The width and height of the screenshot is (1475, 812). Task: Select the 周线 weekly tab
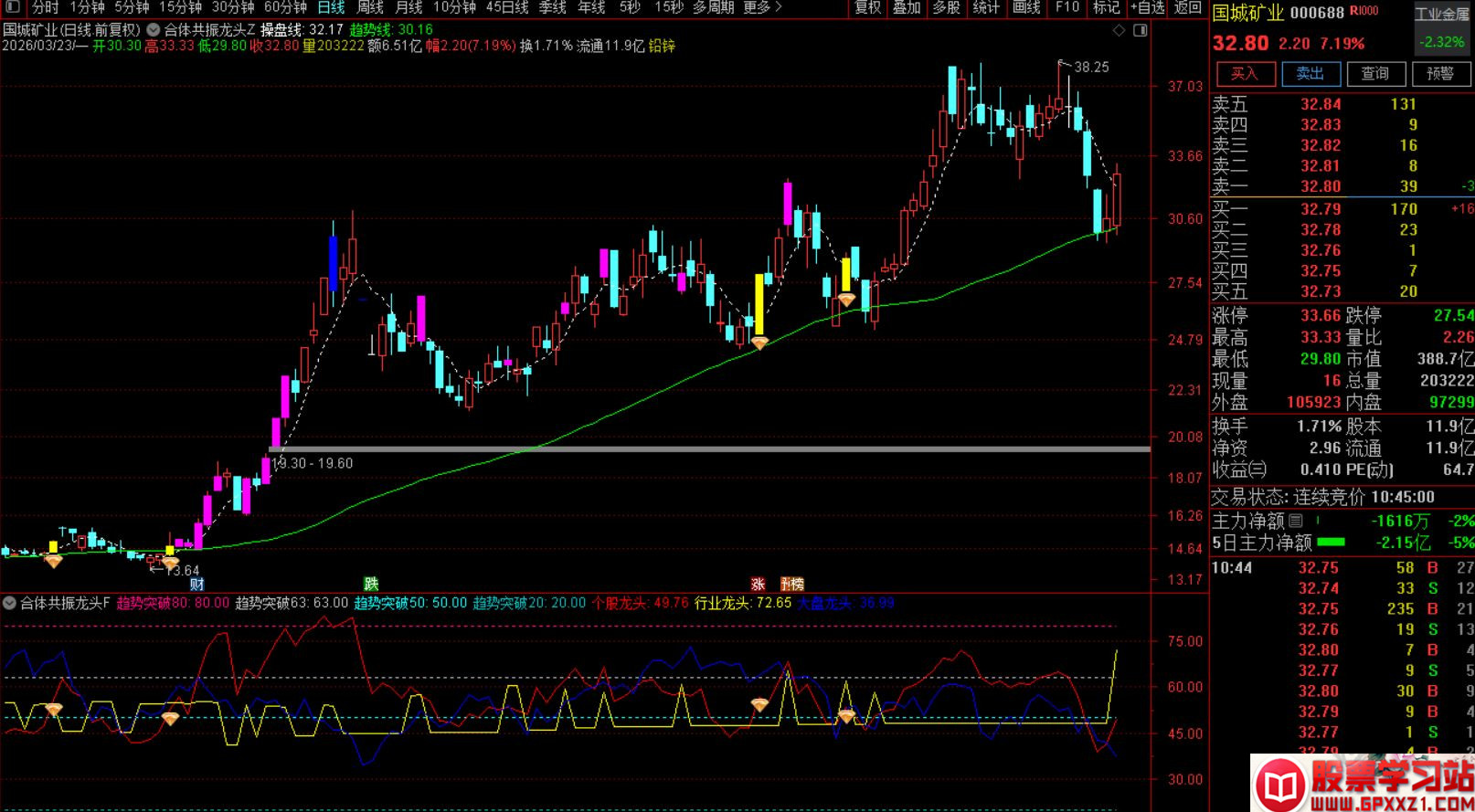[370, 7]
